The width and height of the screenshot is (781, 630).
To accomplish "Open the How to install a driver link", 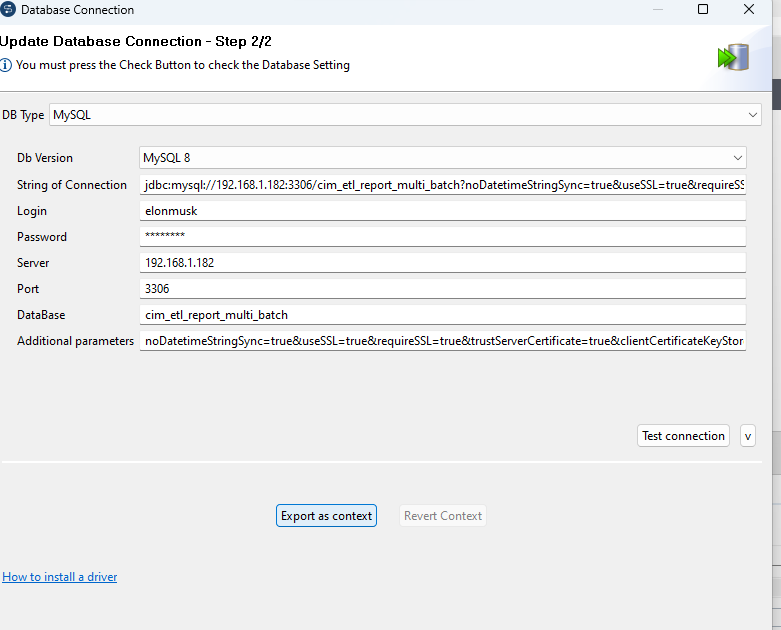I will tap(60, 577).
